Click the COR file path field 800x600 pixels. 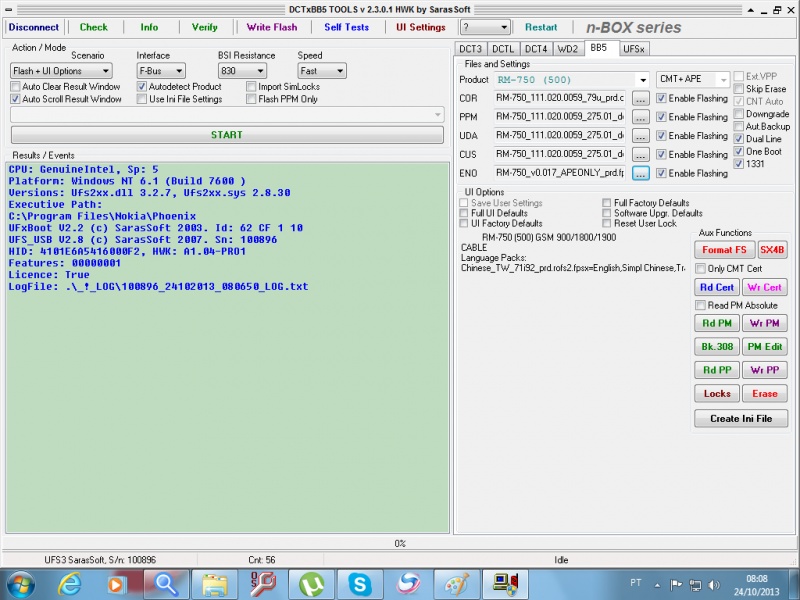[560, 98]
